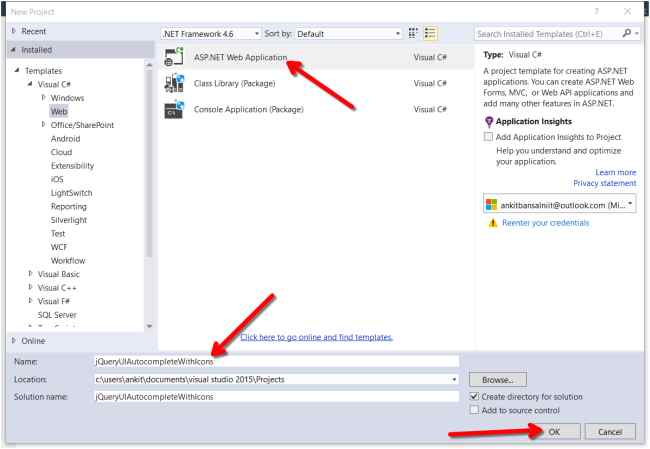Expand the Visual Basic tree node
Screen dimensions: 650x449
tap(30, 274)
